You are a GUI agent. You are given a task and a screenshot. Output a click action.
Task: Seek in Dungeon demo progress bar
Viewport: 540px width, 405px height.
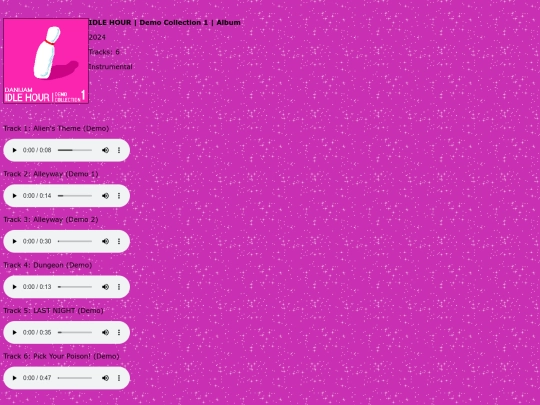click(x=75, y=287)
